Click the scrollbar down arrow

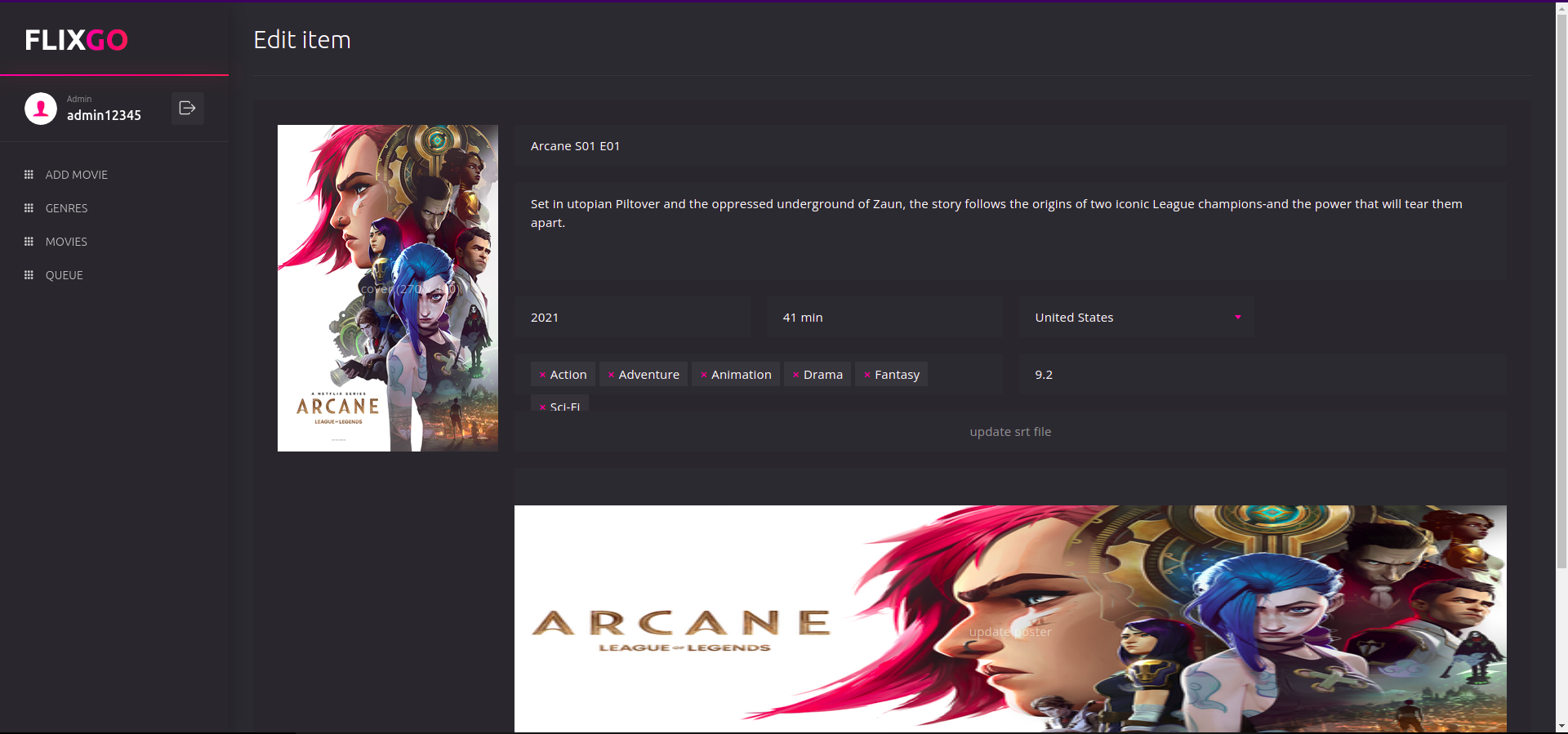1561,727
